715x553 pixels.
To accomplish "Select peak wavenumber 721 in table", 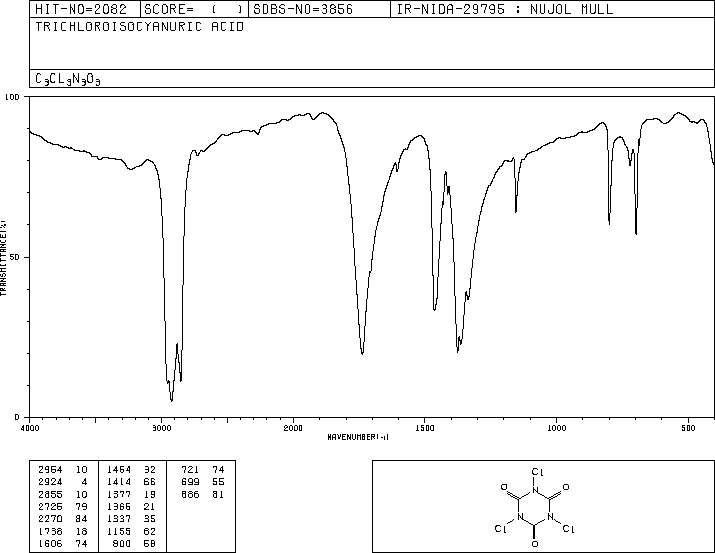I will tap(190, 469).
